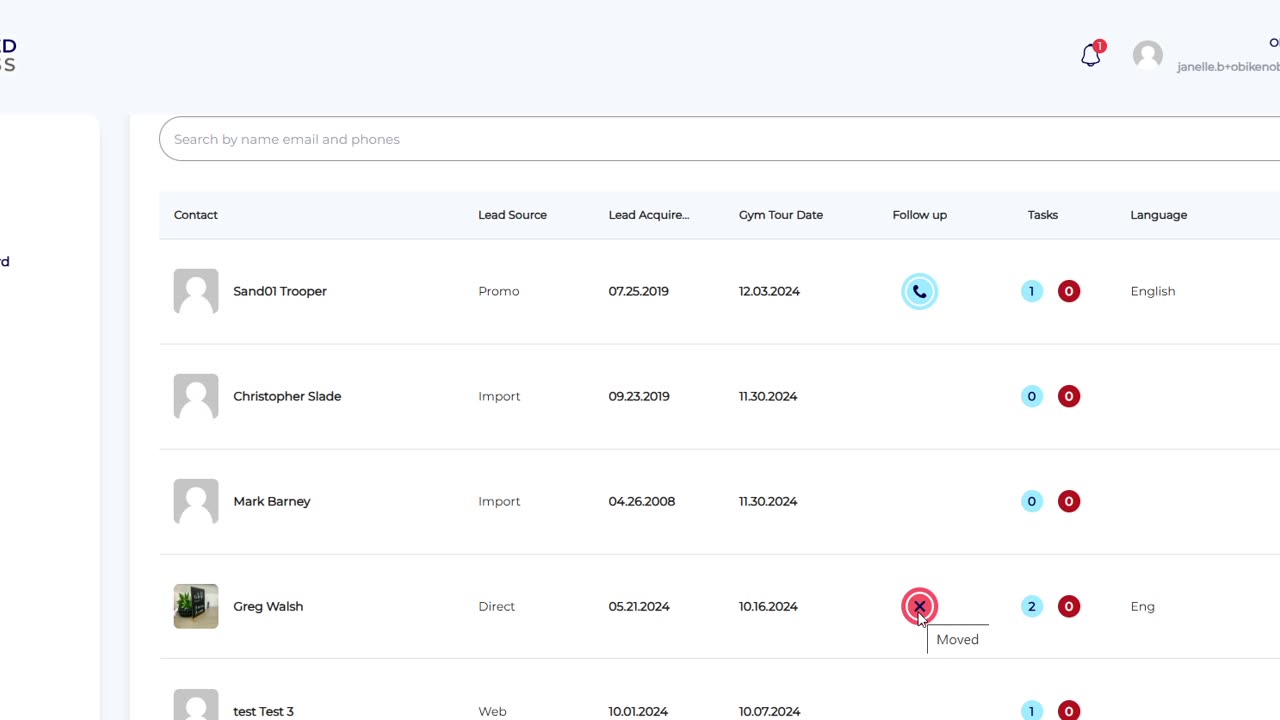Screen dimensions: 1280x720
Task: Open test Test 3's blue task badge
Action: [1032, 711]
